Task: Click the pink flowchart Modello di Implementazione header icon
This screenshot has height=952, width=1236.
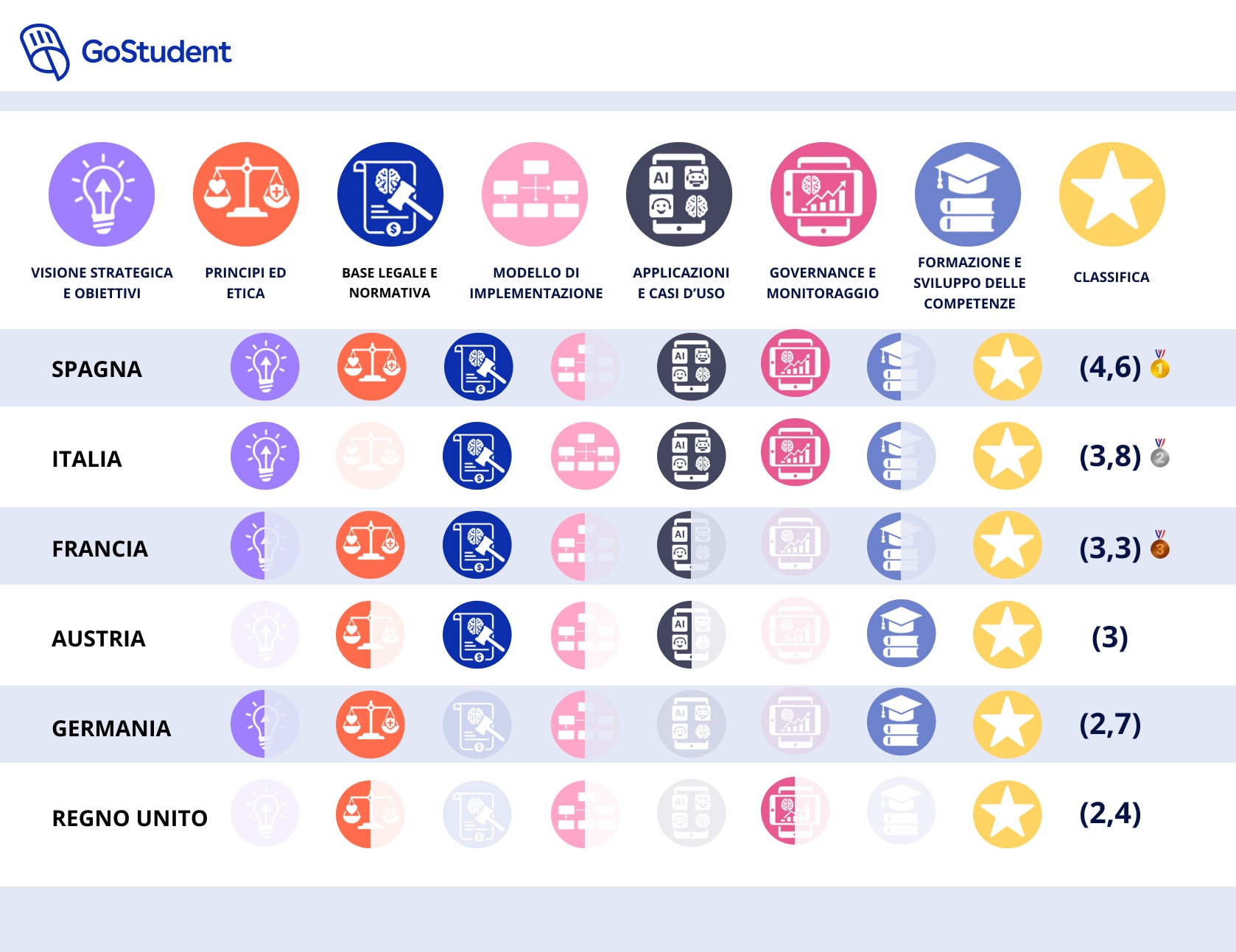Action: click(x=535, y=194)
